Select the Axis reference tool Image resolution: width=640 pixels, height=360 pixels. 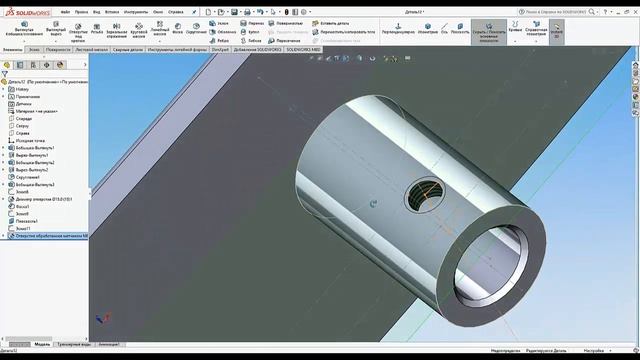[444, 29]
